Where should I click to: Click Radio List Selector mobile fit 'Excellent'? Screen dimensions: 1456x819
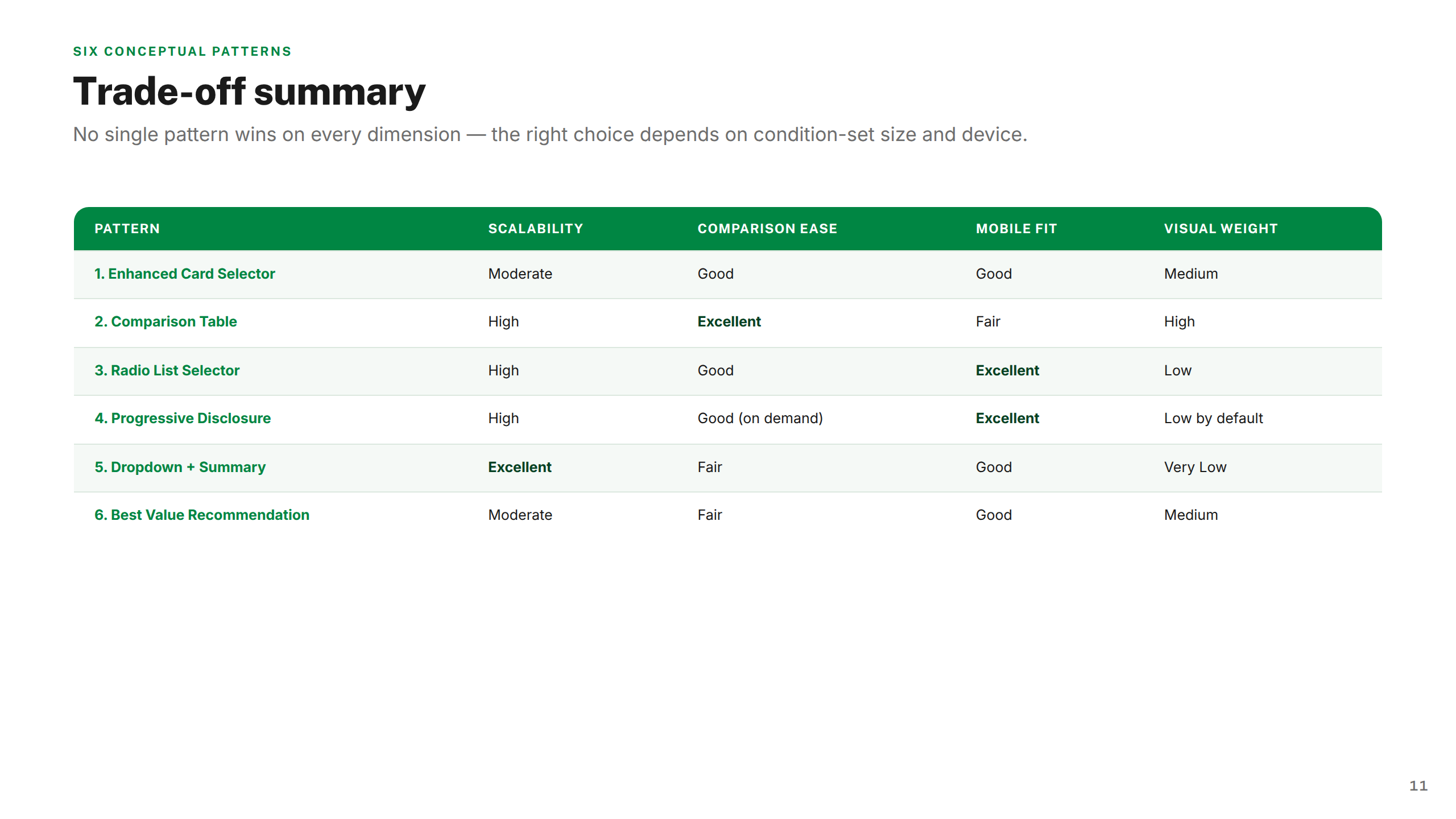coord(1007,370)
